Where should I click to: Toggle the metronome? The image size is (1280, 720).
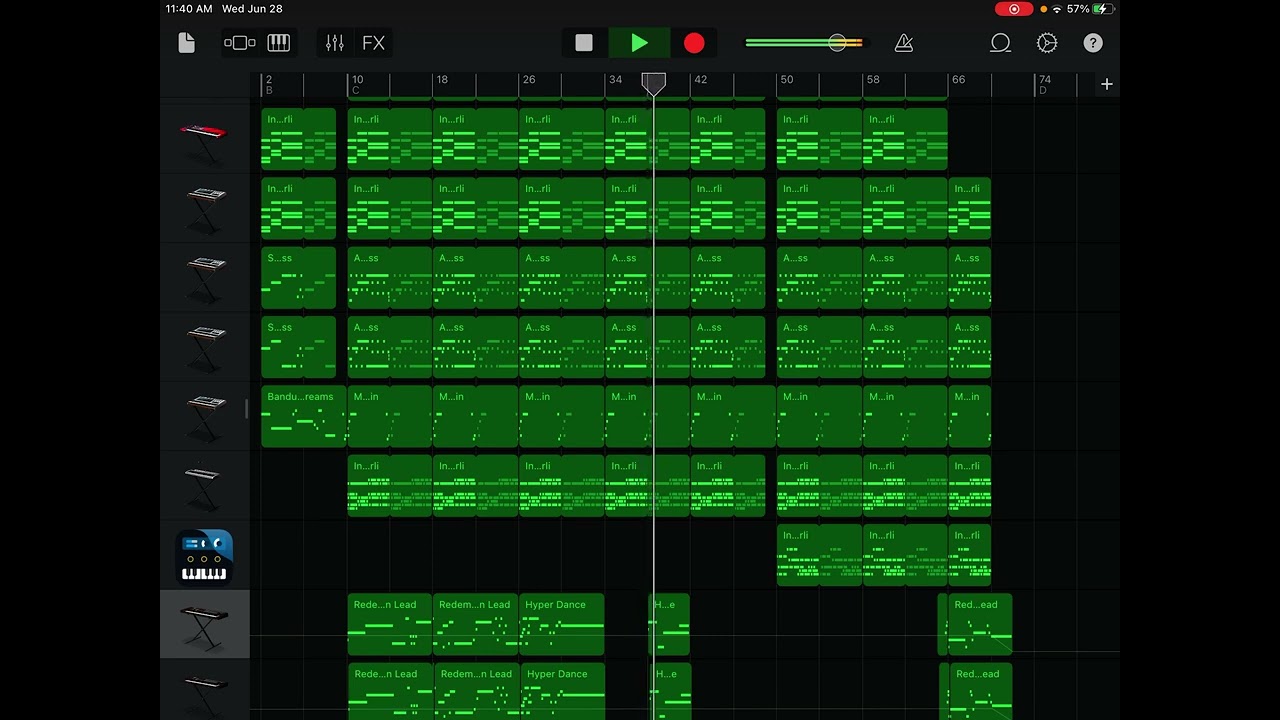coord(904,43)
